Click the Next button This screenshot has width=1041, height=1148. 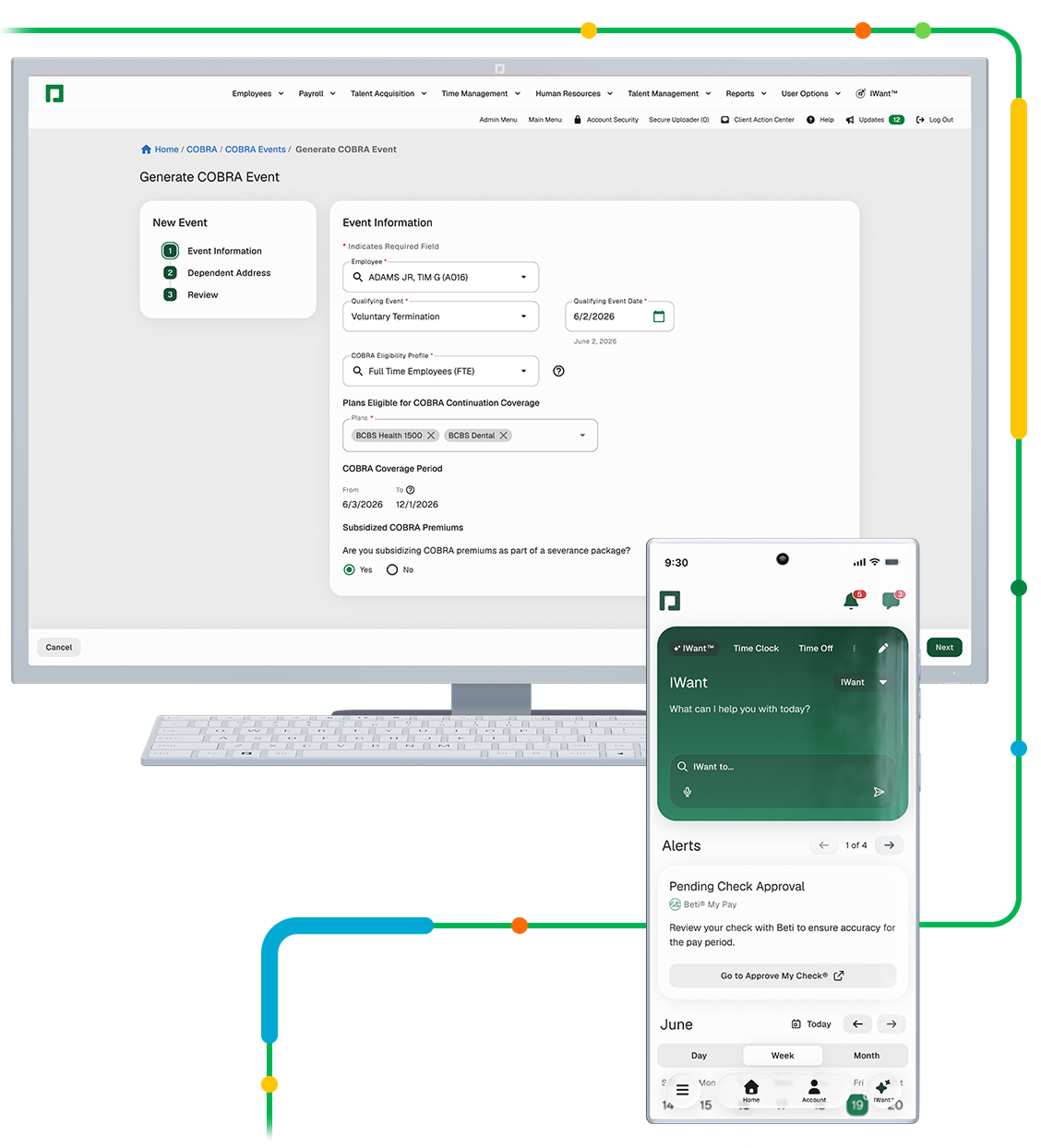point(944,648)
